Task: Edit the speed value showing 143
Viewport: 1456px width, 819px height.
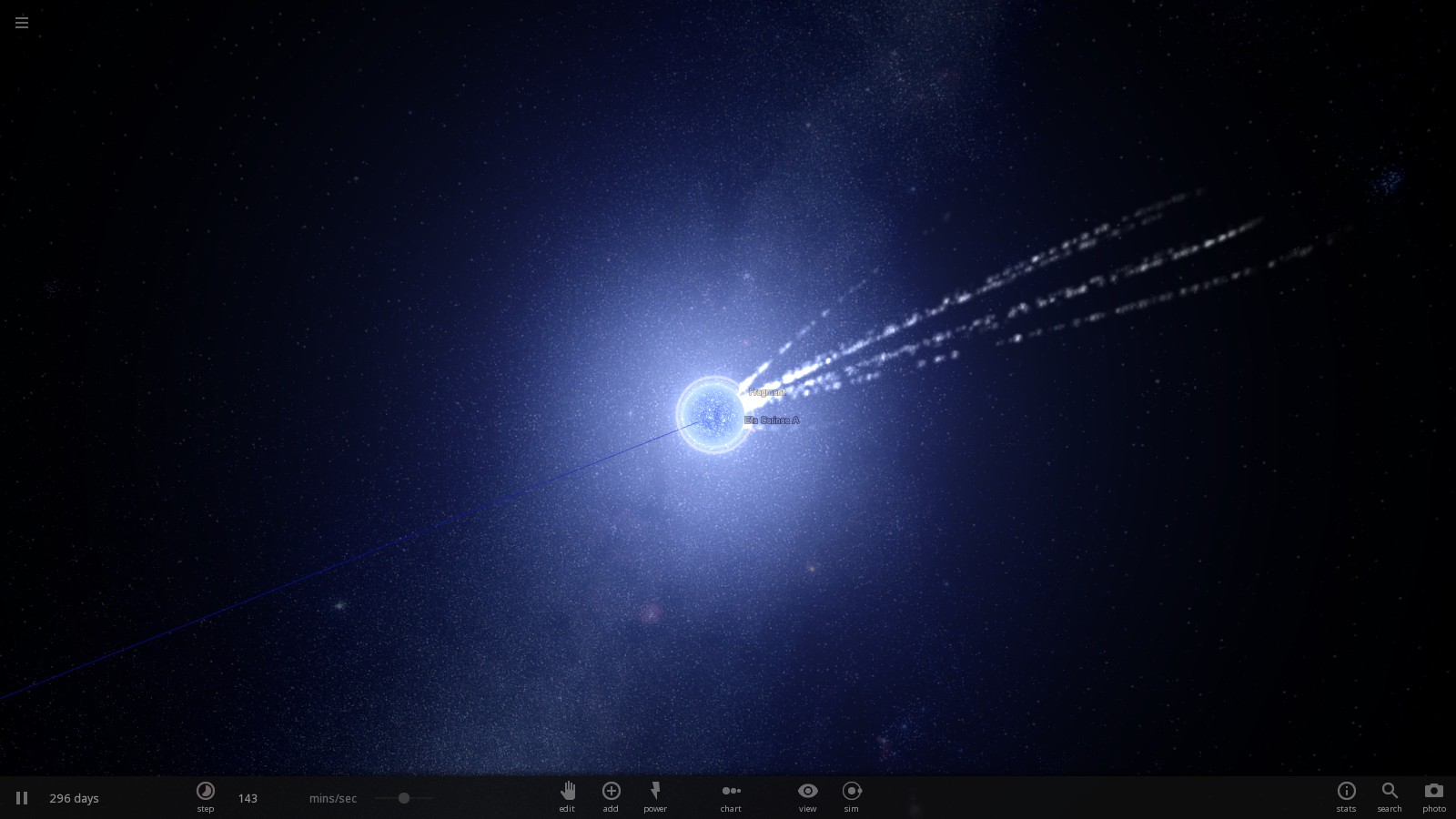Action: [x=247, y=798]
